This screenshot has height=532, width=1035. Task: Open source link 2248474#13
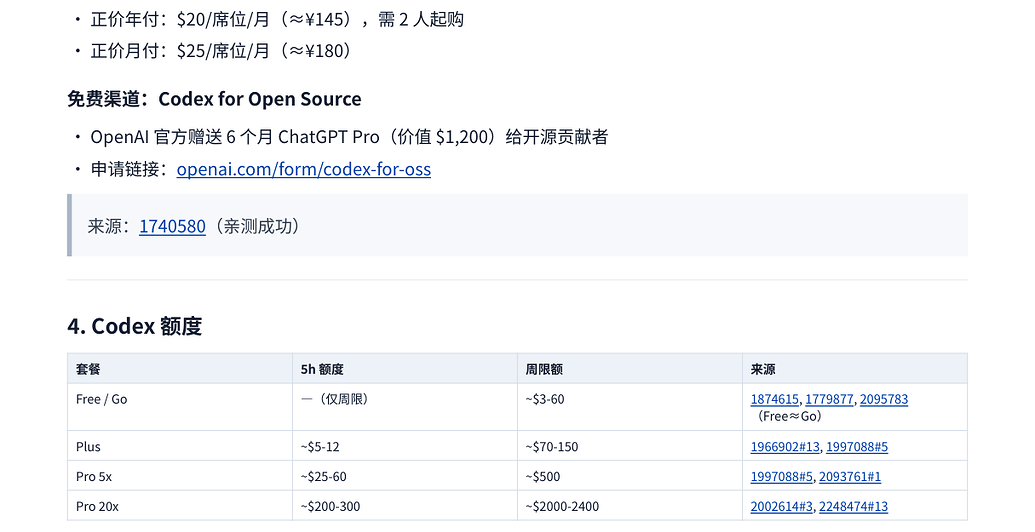(853, 506)
